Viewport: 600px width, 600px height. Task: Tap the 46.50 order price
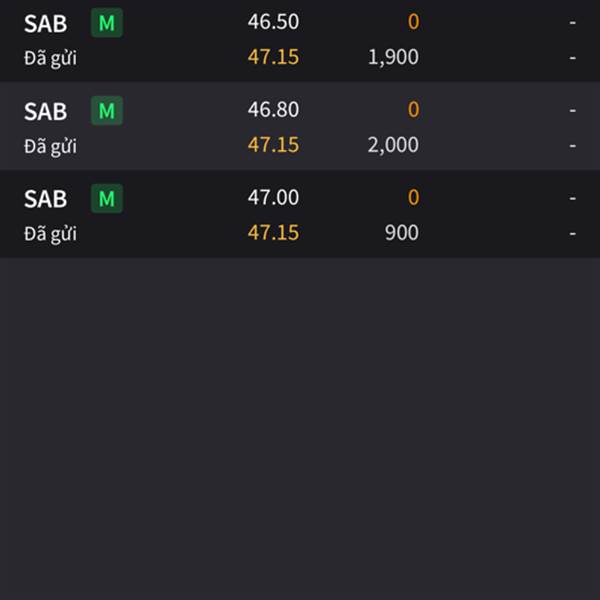coord(273,22)
